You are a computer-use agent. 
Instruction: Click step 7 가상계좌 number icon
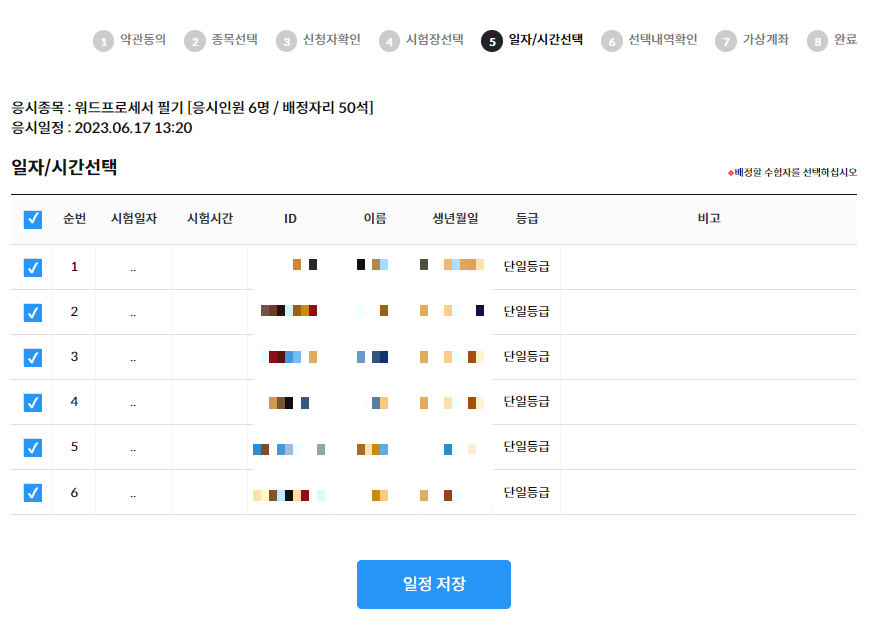click(x=725, y=41)
